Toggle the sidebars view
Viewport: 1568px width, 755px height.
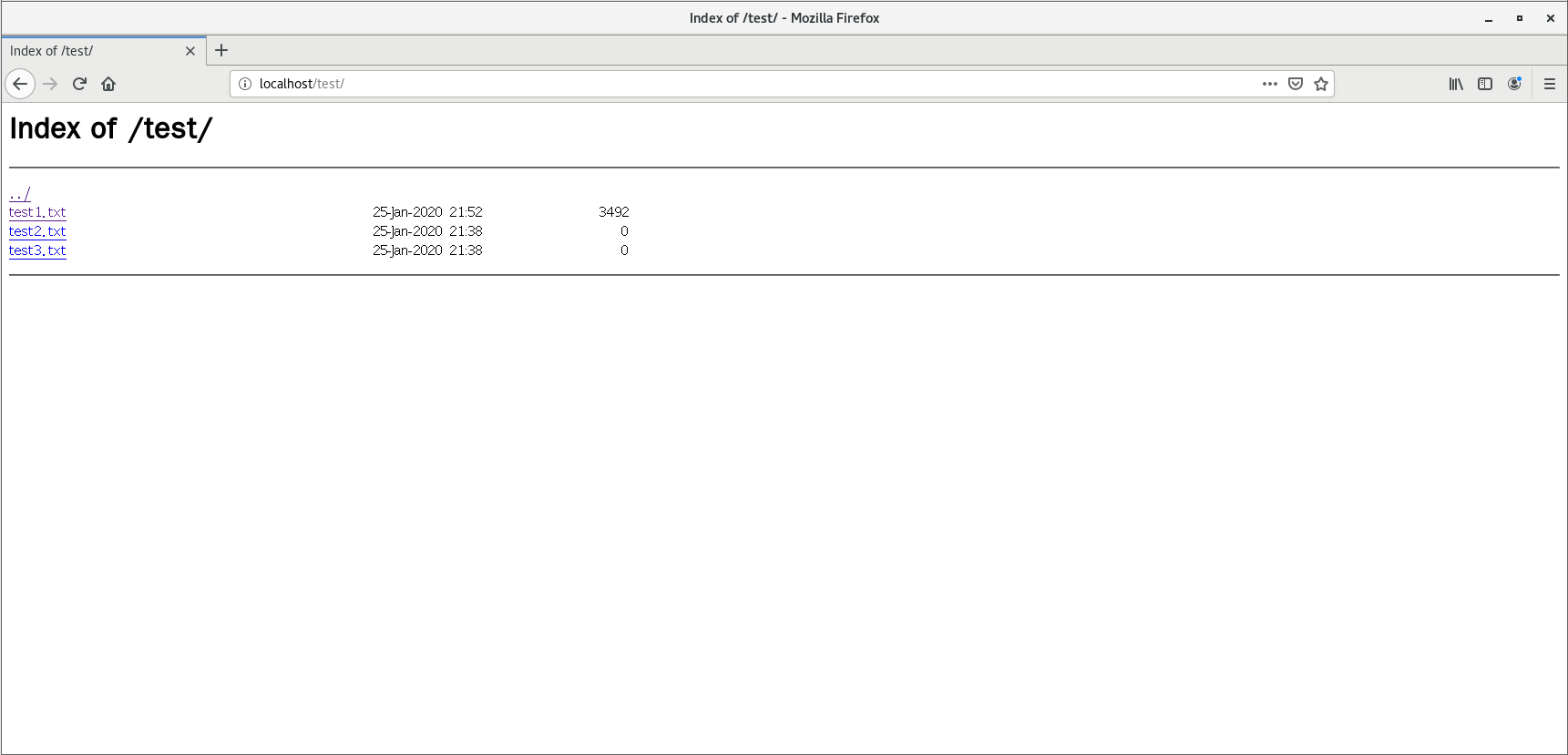coord(1485,84)
